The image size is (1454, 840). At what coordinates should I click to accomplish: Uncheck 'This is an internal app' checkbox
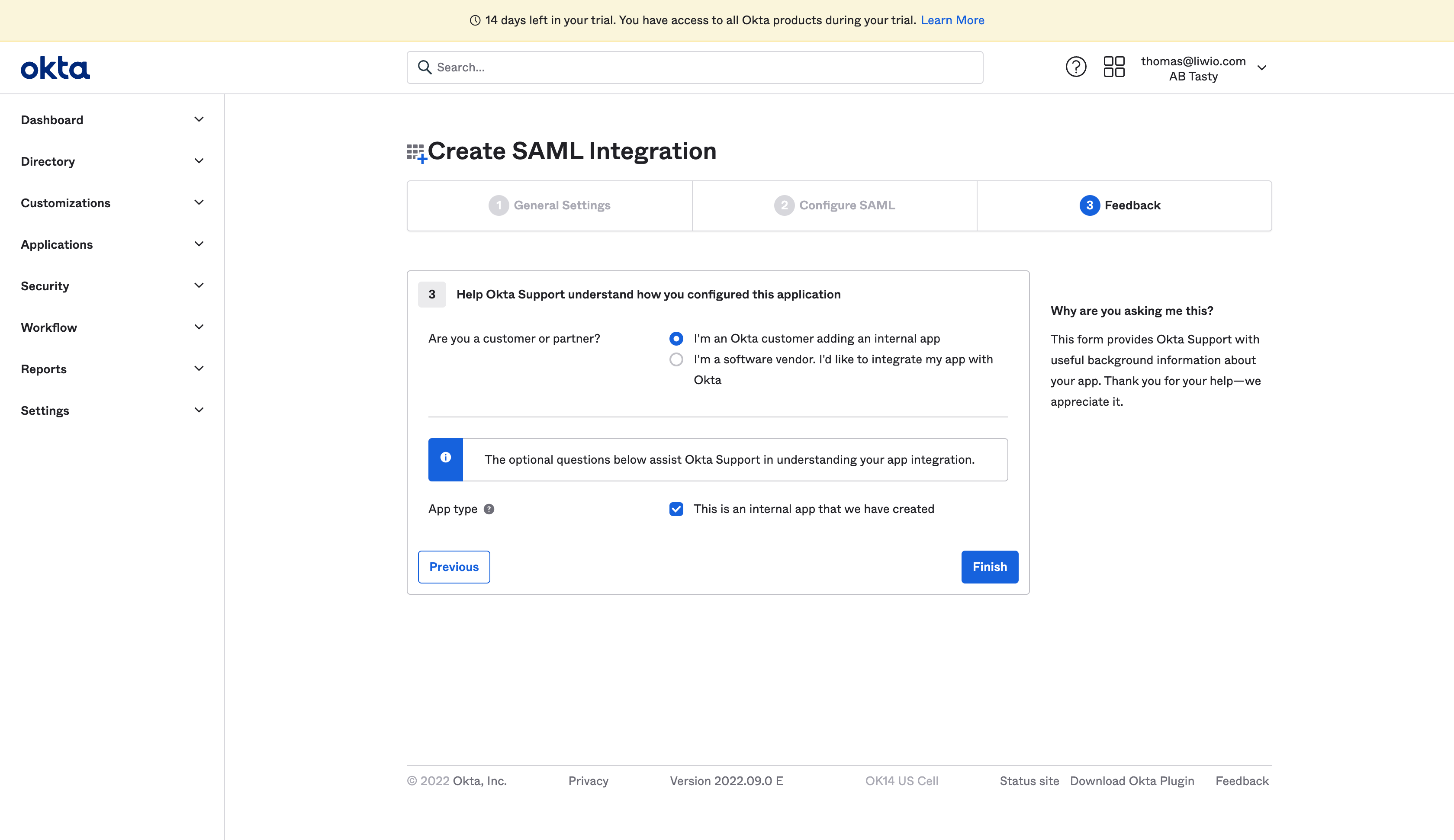676,509
